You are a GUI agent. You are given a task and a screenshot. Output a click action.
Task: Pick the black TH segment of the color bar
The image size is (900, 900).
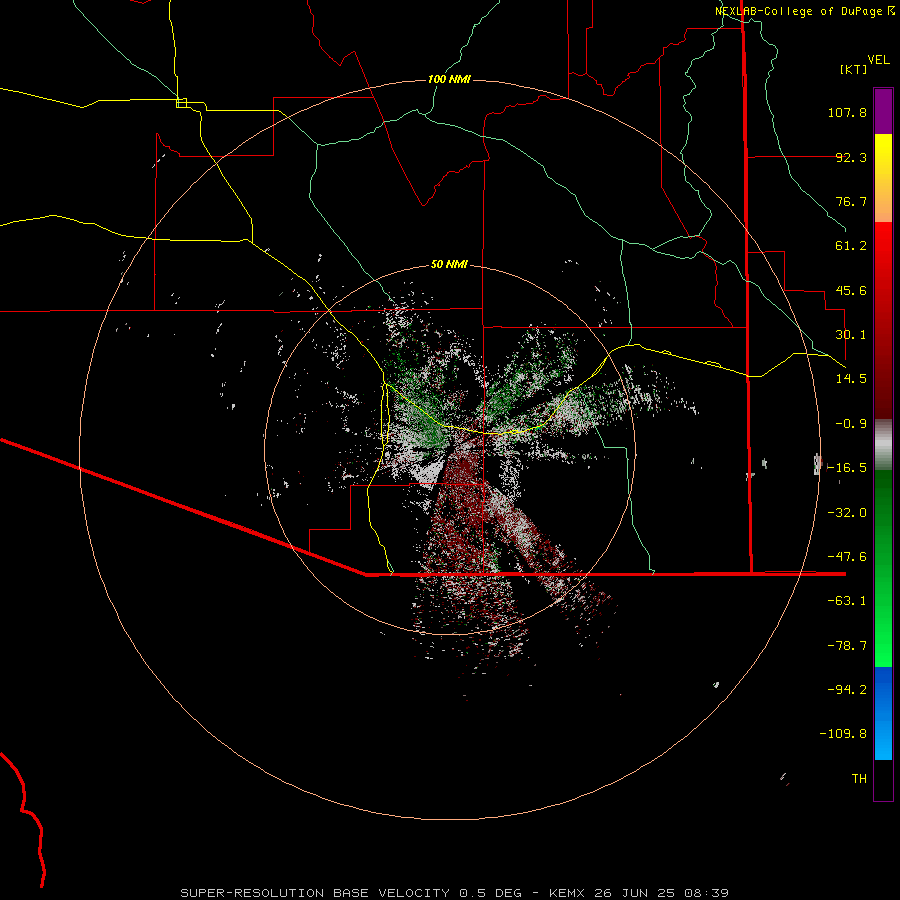click(883, 779)
